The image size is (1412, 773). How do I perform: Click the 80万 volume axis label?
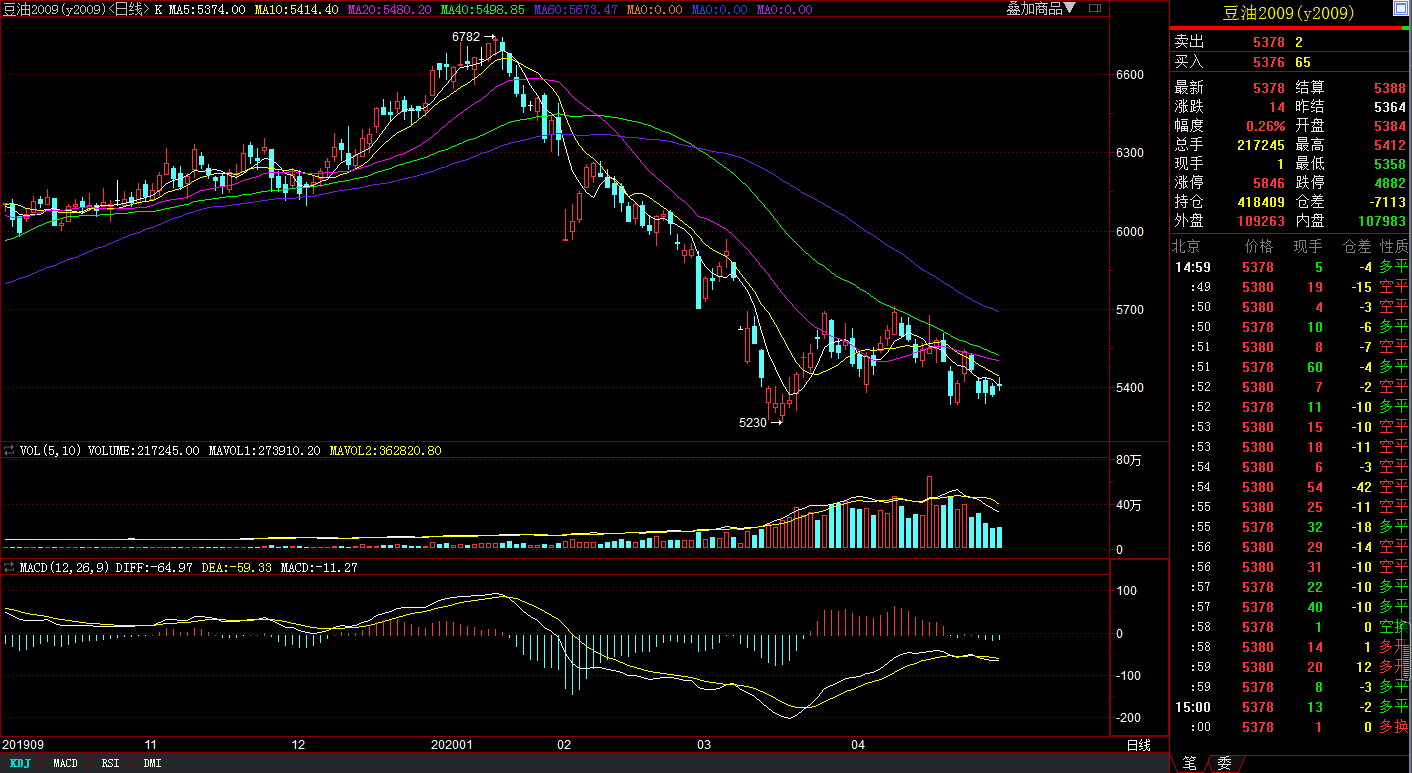[1128, 460]
